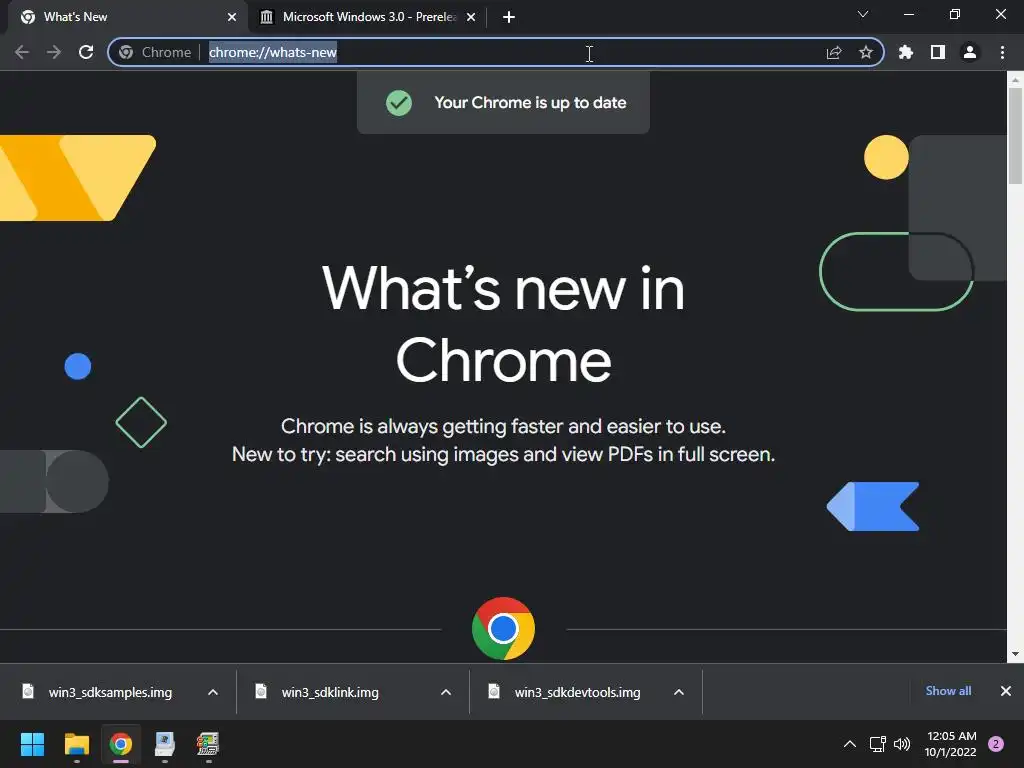Close the What's New tab
1024x768 pixels.
point(232,17)
